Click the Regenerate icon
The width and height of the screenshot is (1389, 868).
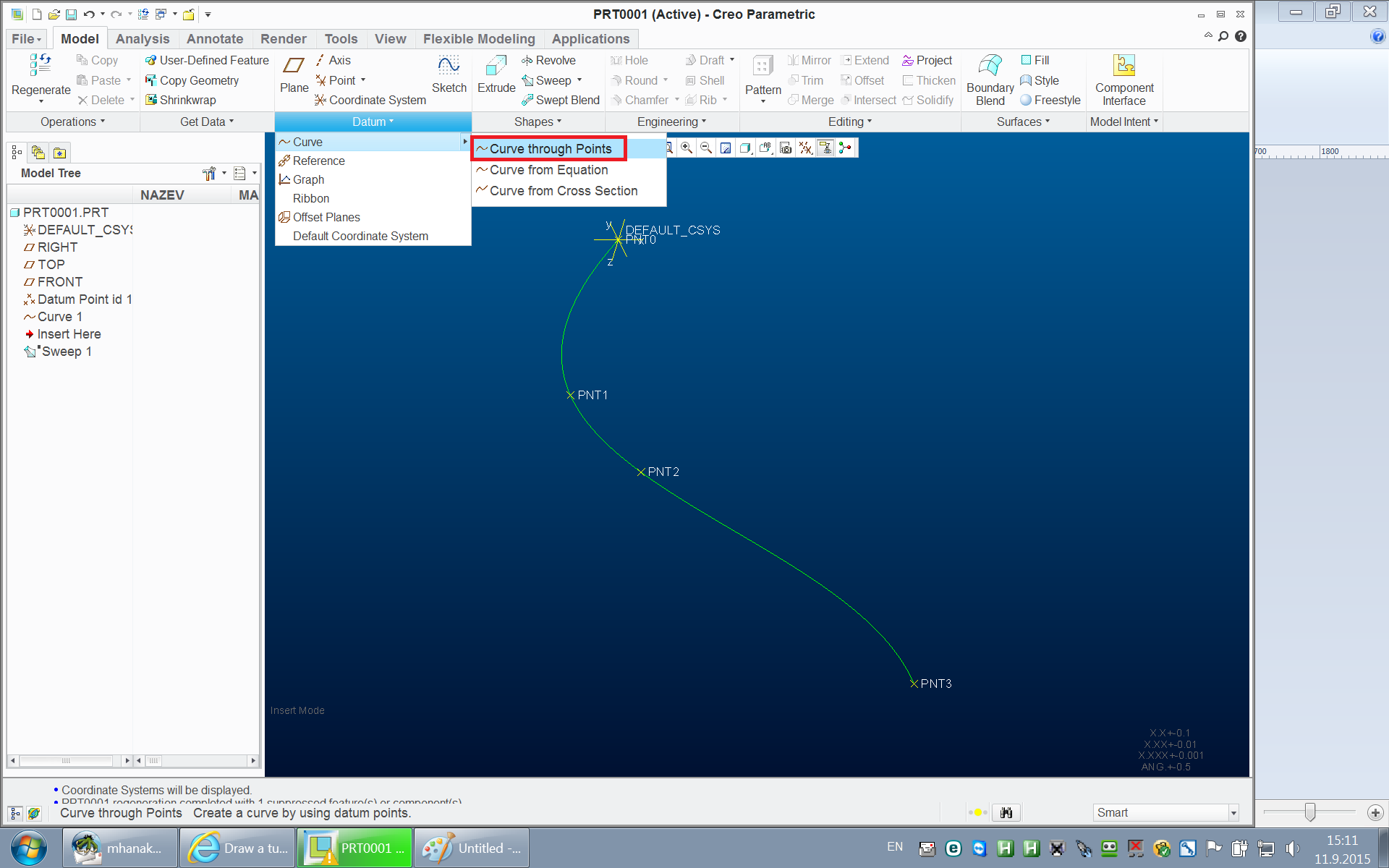[41, 65]
